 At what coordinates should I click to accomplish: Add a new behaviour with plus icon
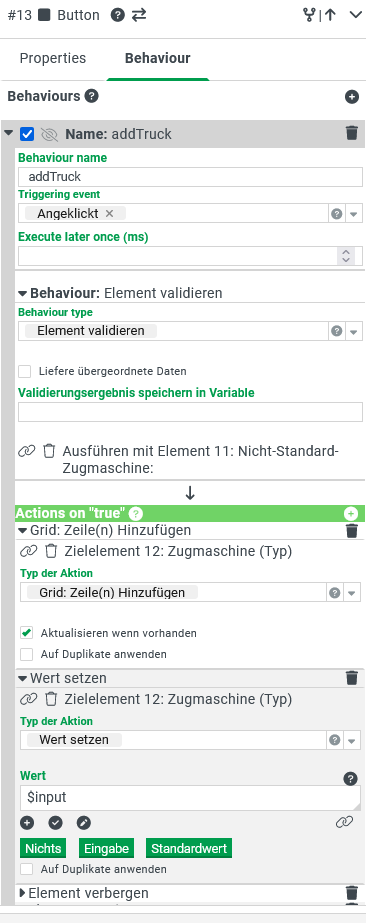pyautogui.click(x=352, y=97)
